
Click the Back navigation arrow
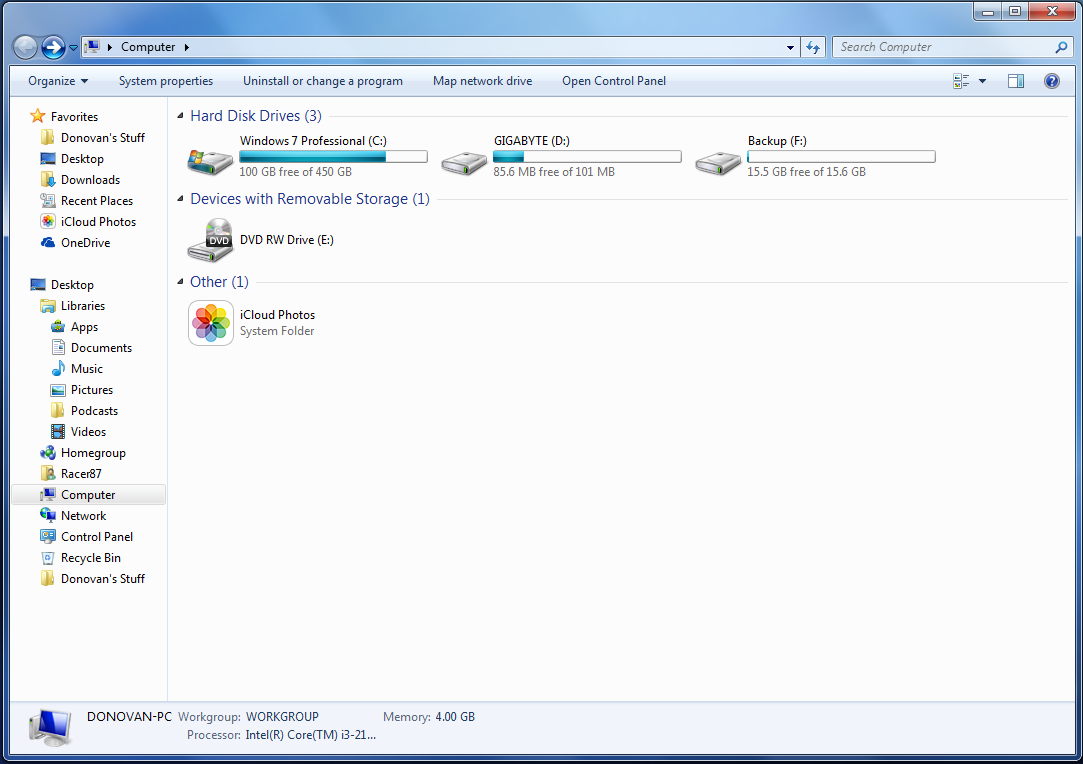tap(26, 47)
